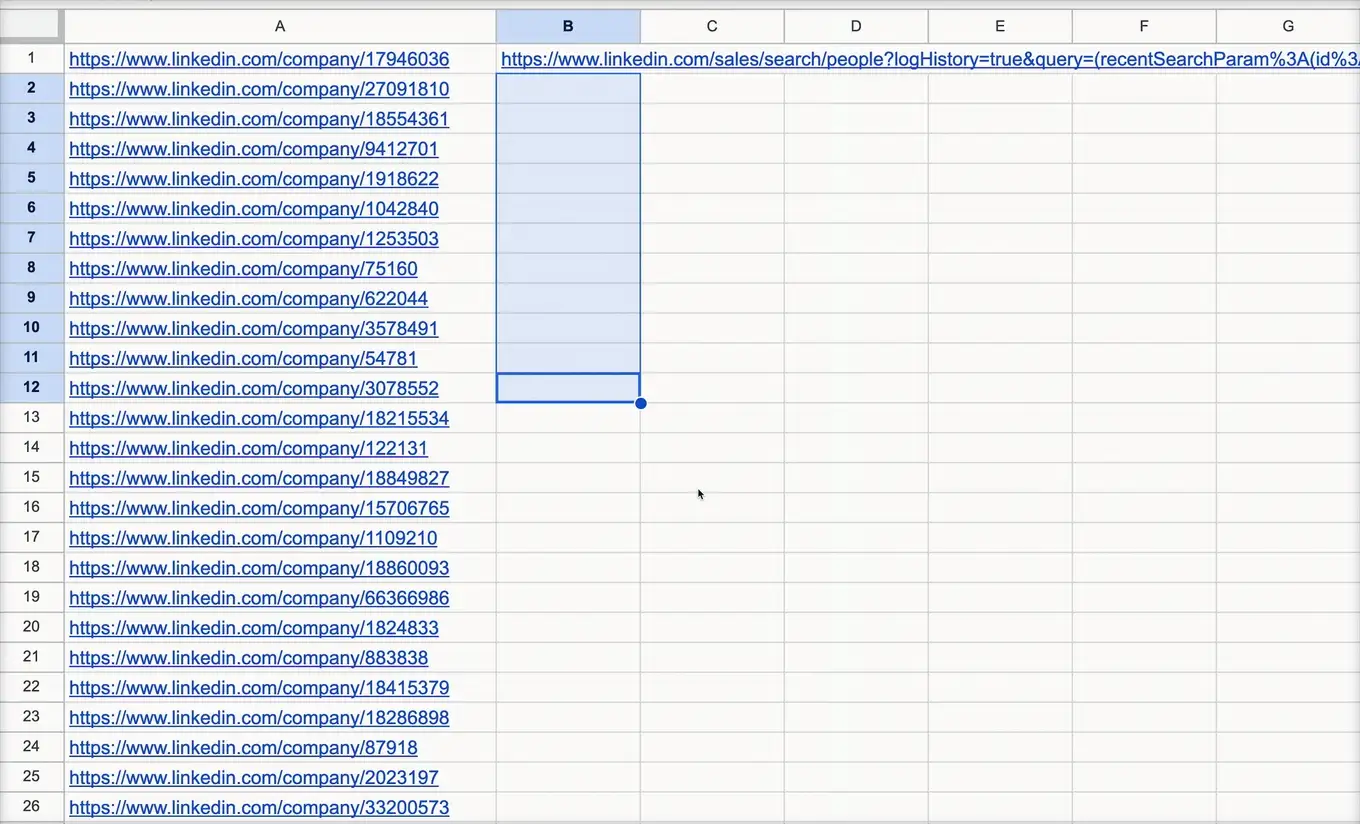This screenshot has height=824, width=1360.
Task: Select row 7 header
Action: (x=32, y=238)
